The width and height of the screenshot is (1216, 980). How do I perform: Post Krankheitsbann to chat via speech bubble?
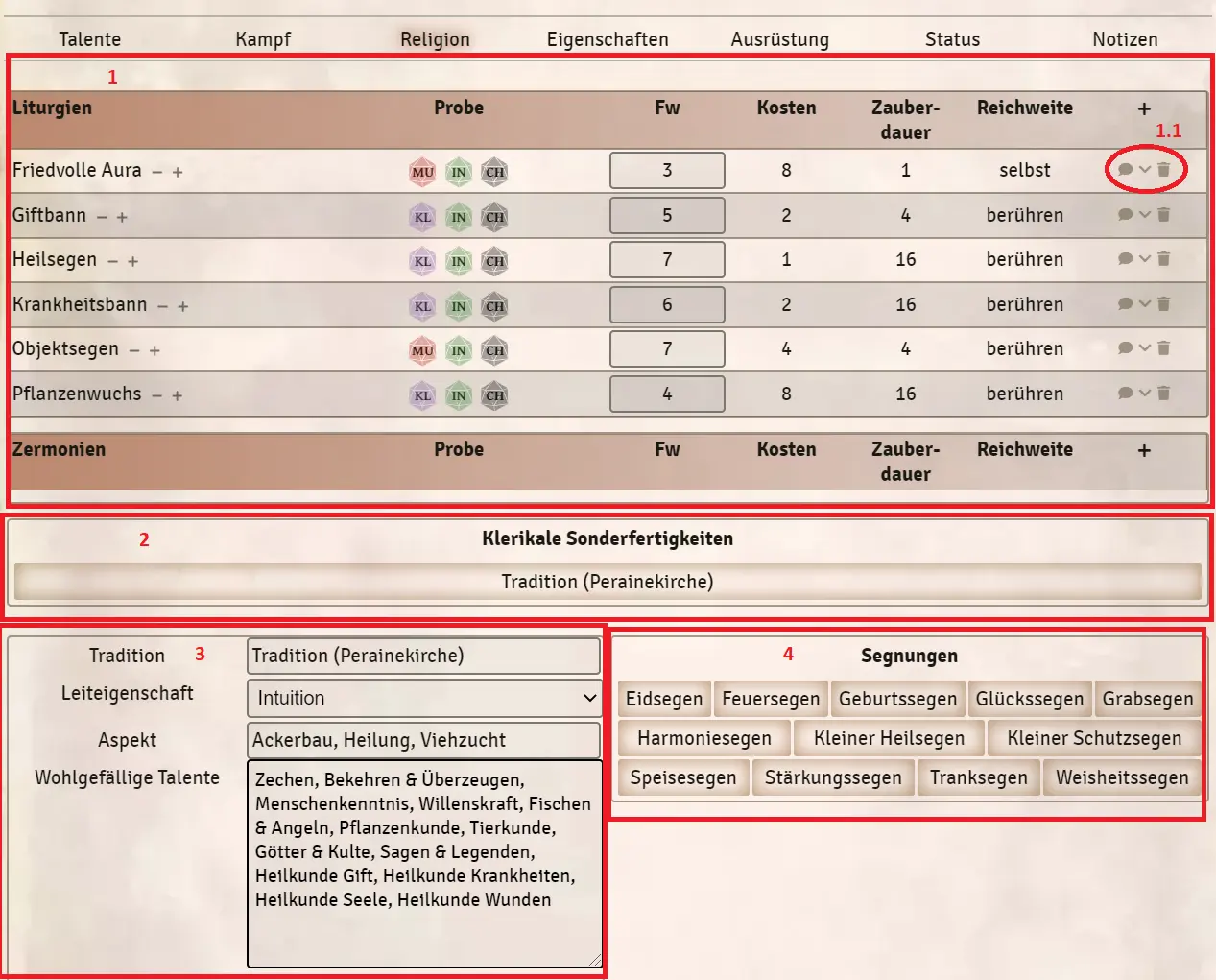point(1125,304)
